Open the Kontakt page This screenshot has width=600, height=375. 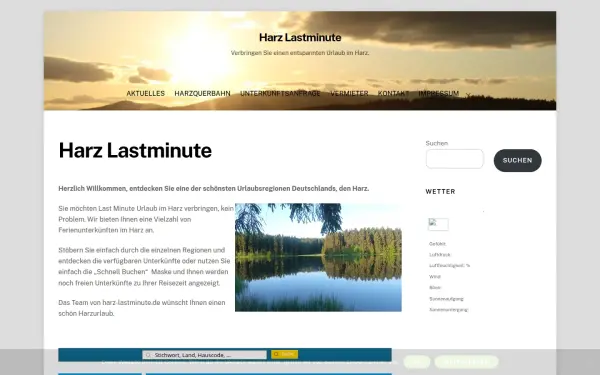pos(393,93)
